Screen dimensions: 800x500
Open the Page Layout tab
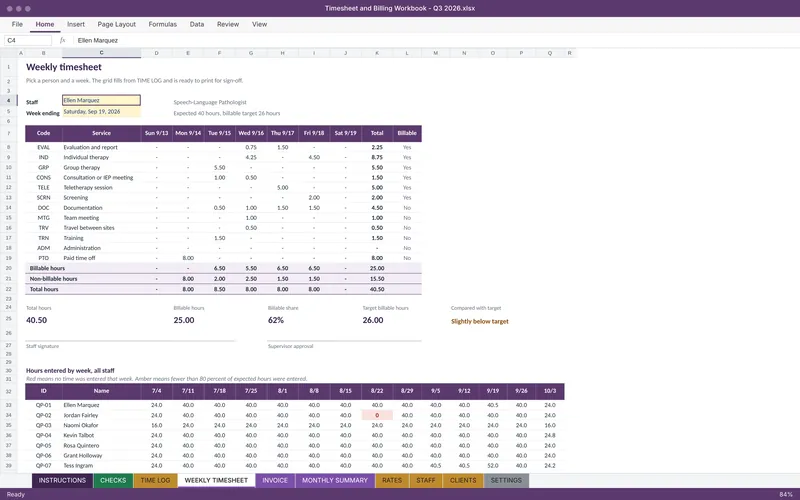[x=116, y=24]
